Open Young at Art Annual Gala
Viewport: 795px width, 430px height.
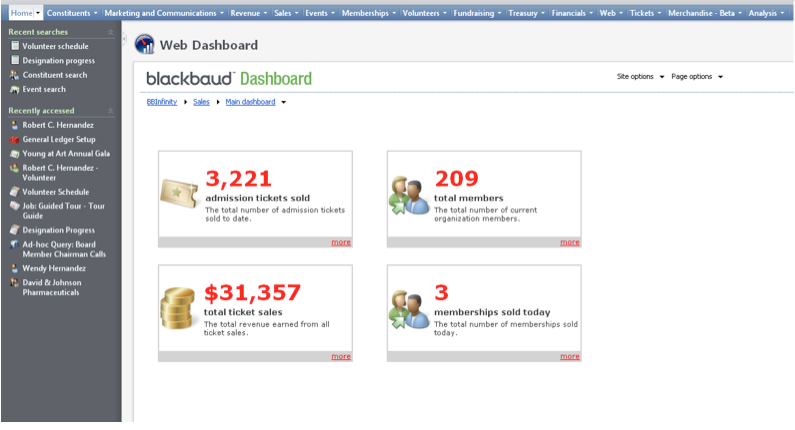(66, 154)
